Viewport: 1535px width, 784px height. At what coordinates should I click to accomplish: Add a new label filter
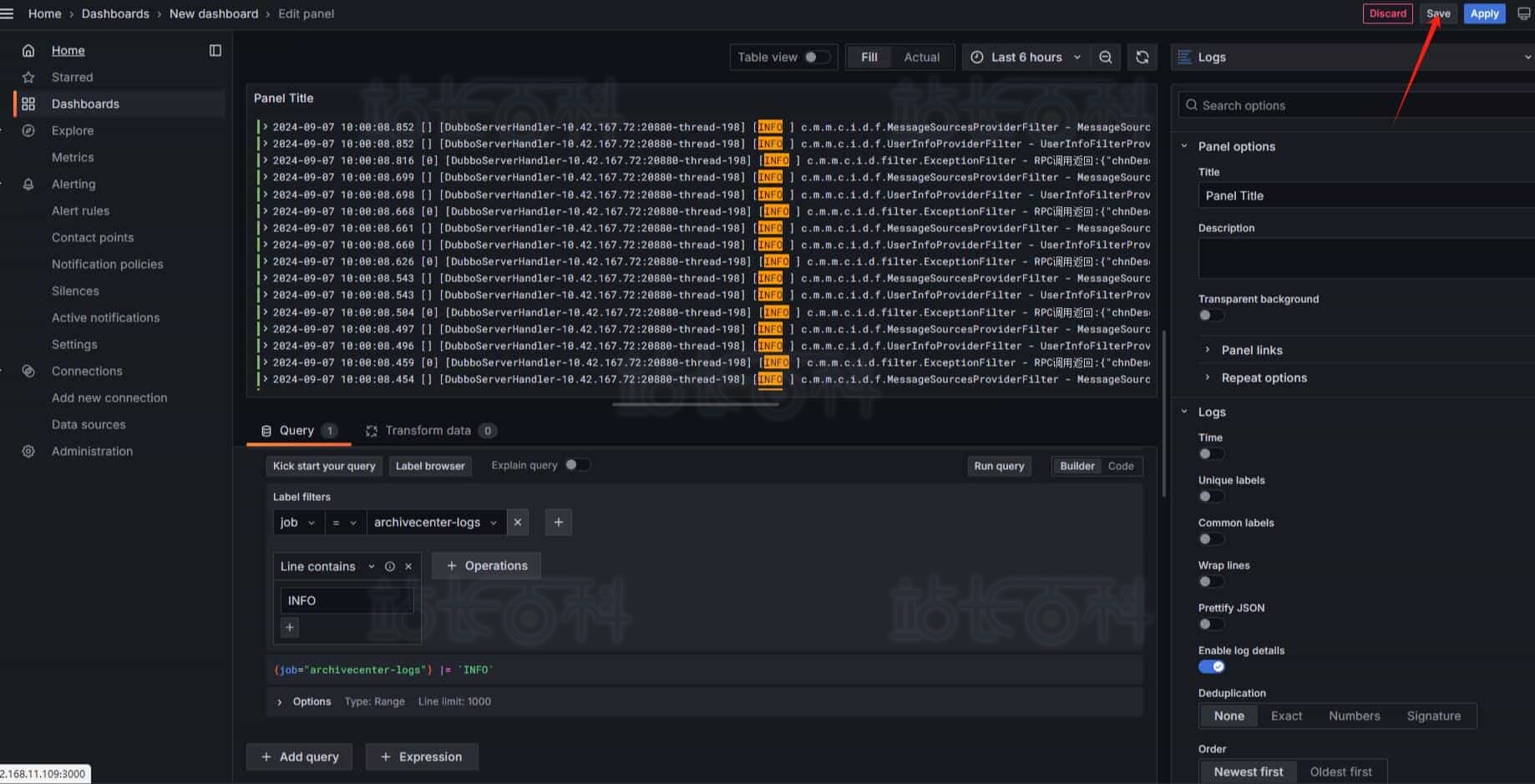[x=558, y=522]
